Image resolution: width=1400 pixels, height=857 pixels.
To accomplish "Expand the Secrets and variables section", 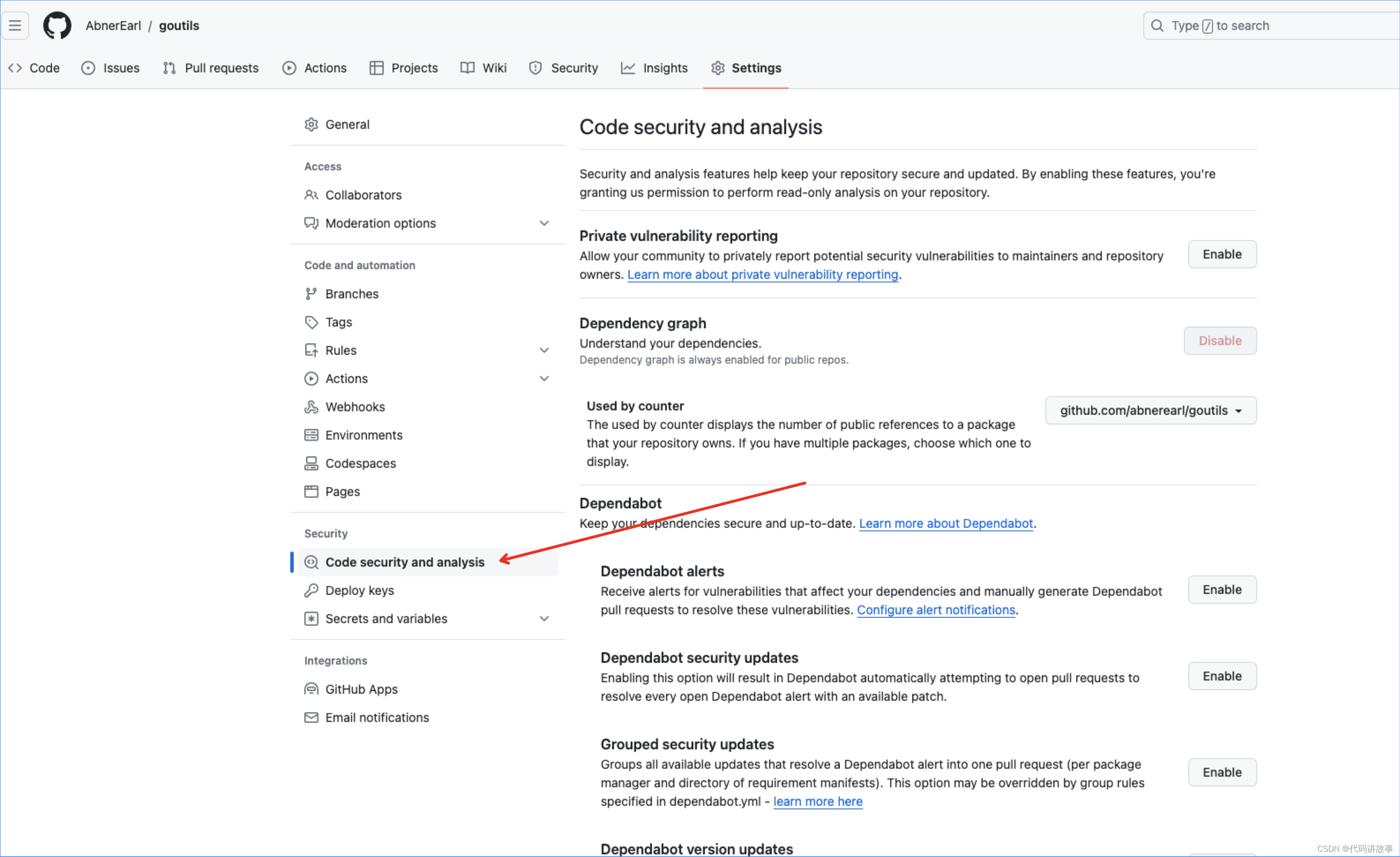I will click(544, 618).
